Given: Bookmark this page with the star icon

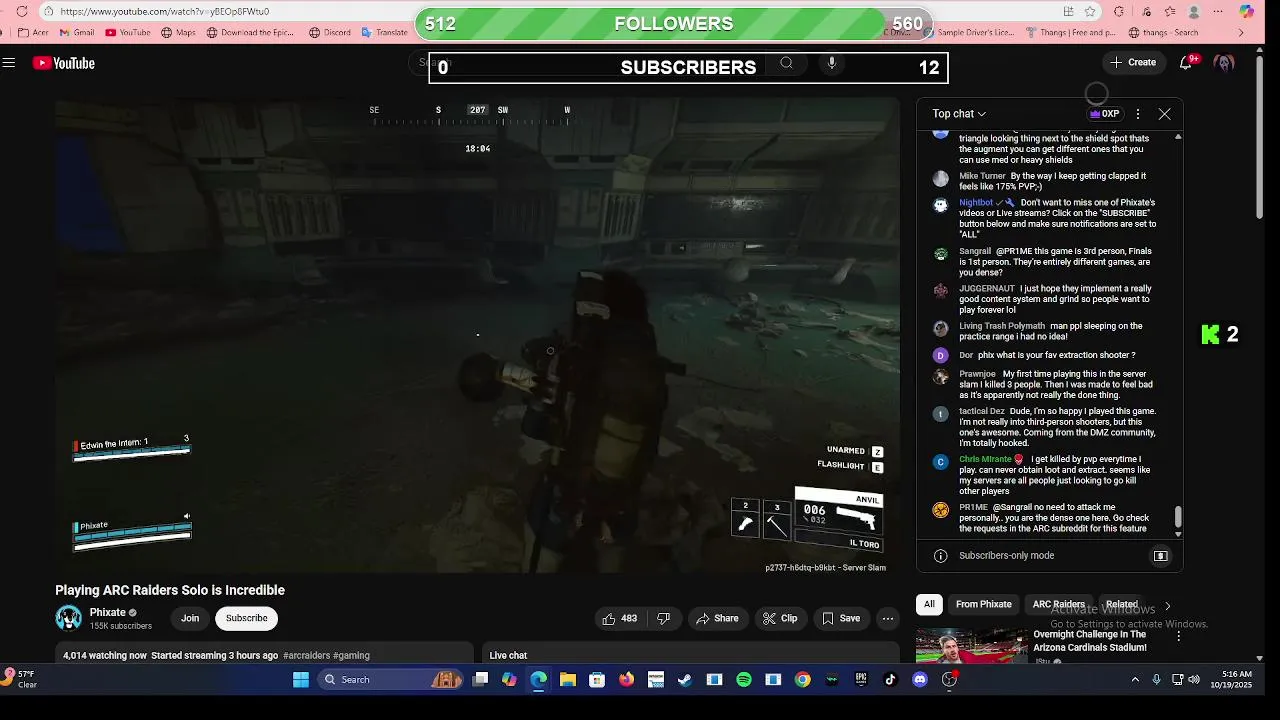Looking at the screenshot, I should 1090,12.
